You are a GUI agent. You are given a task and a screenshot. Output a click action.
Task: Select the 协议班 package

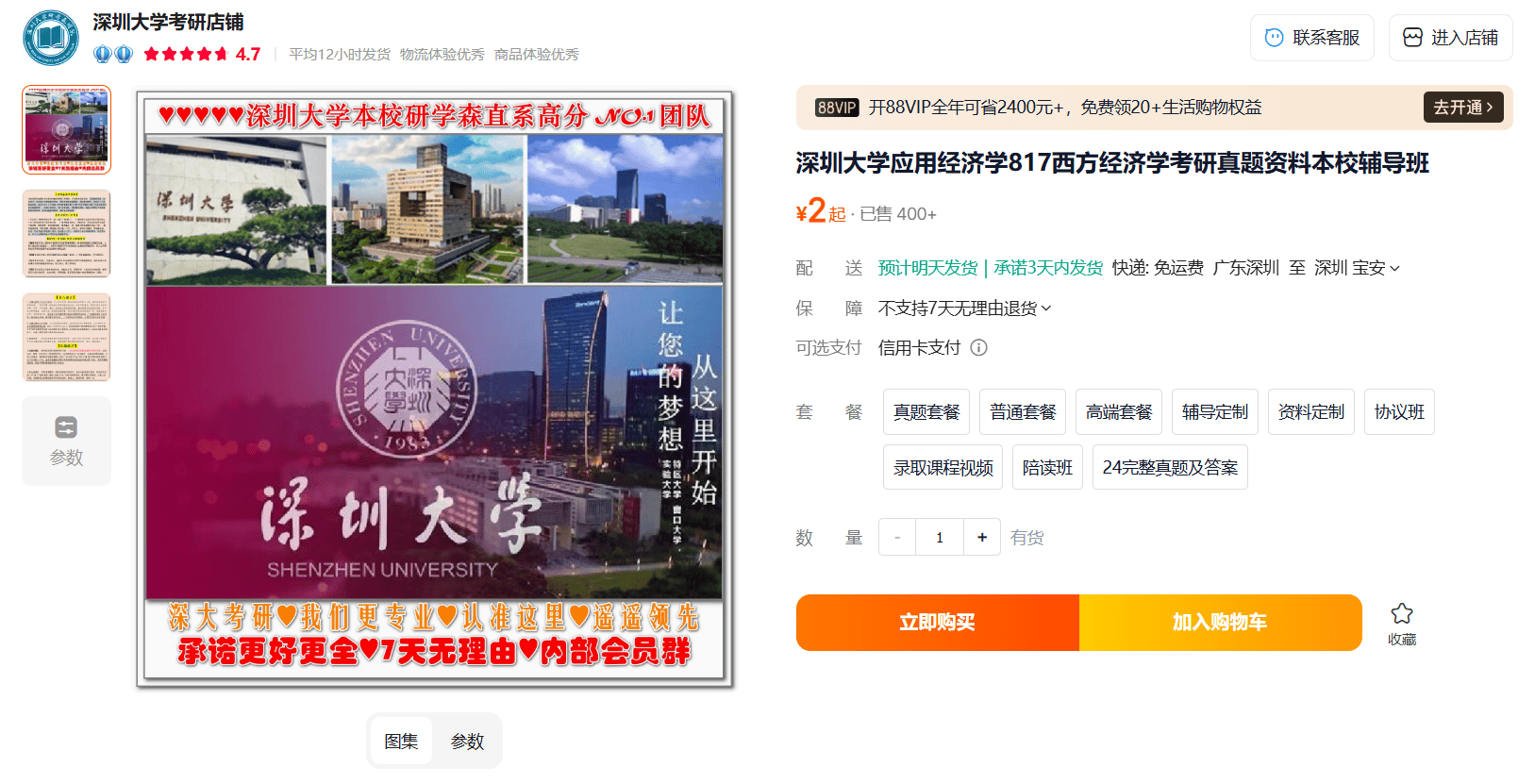[x=1399, y=412]
